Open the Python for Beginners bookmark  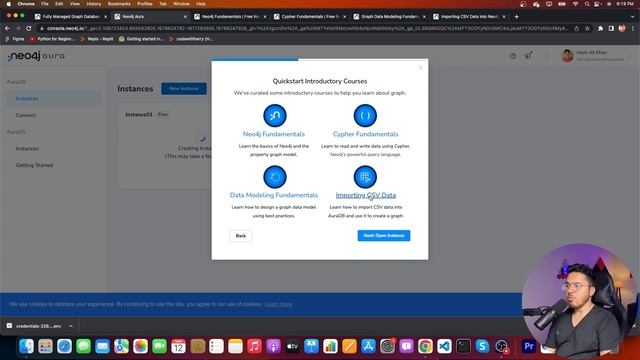click(x=53, y=39)
